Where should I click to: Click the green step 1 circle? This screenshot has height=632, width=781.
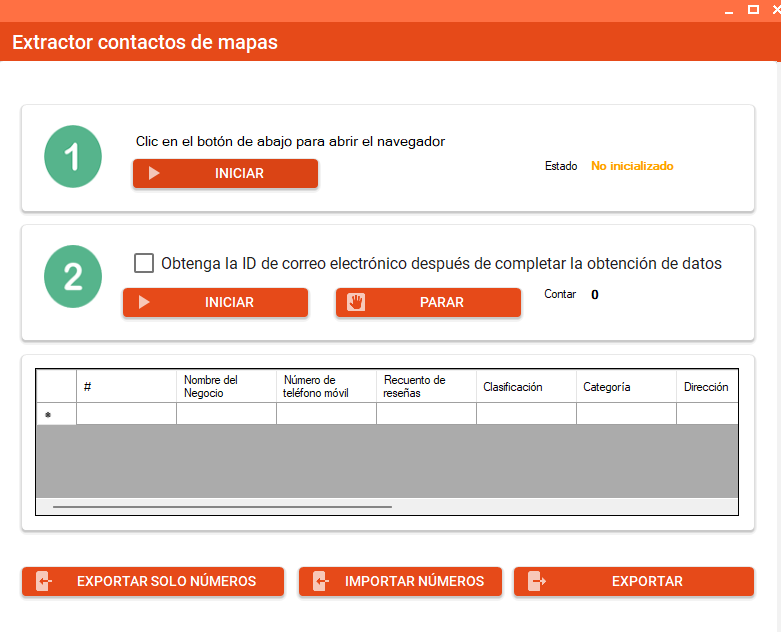(73, 156)
